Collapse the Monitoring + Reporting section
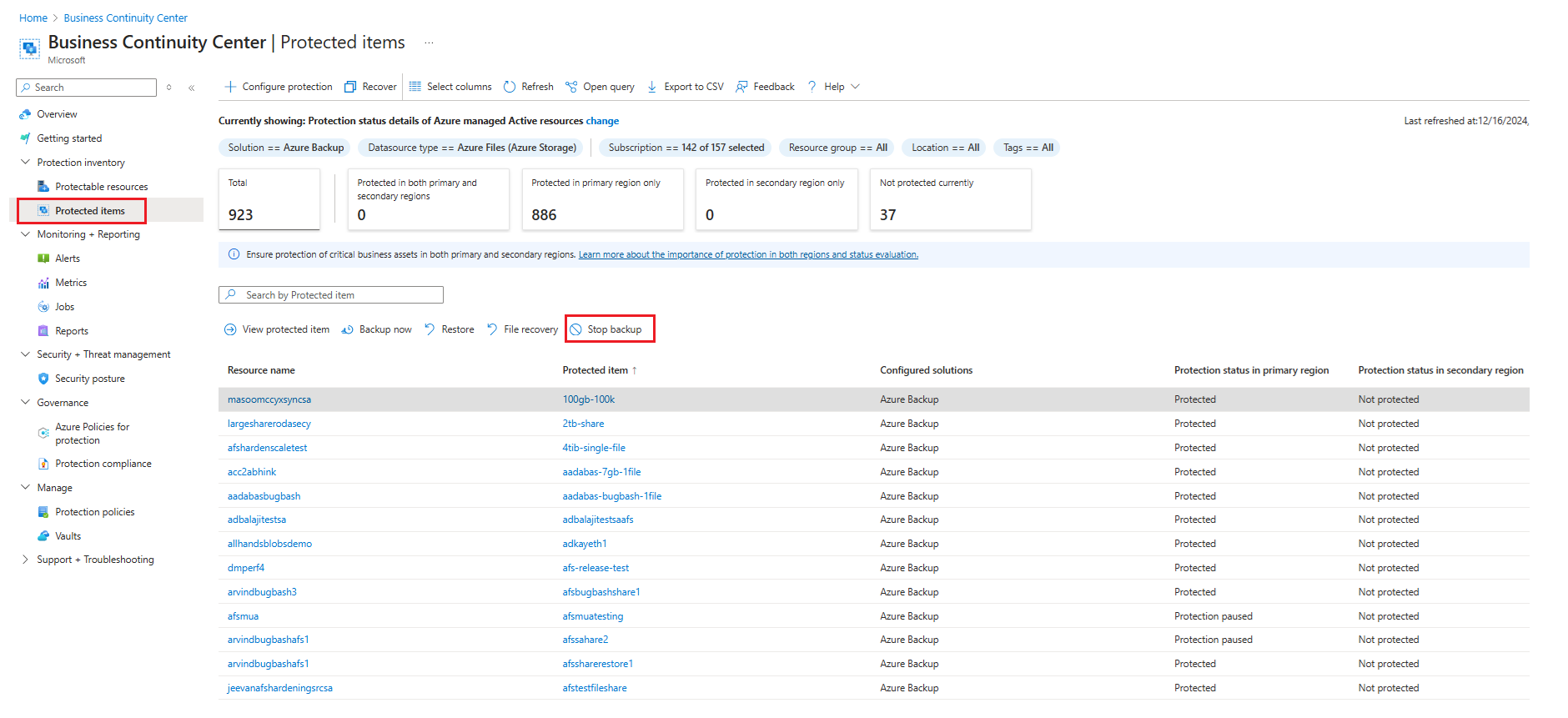 click(25, 234)
